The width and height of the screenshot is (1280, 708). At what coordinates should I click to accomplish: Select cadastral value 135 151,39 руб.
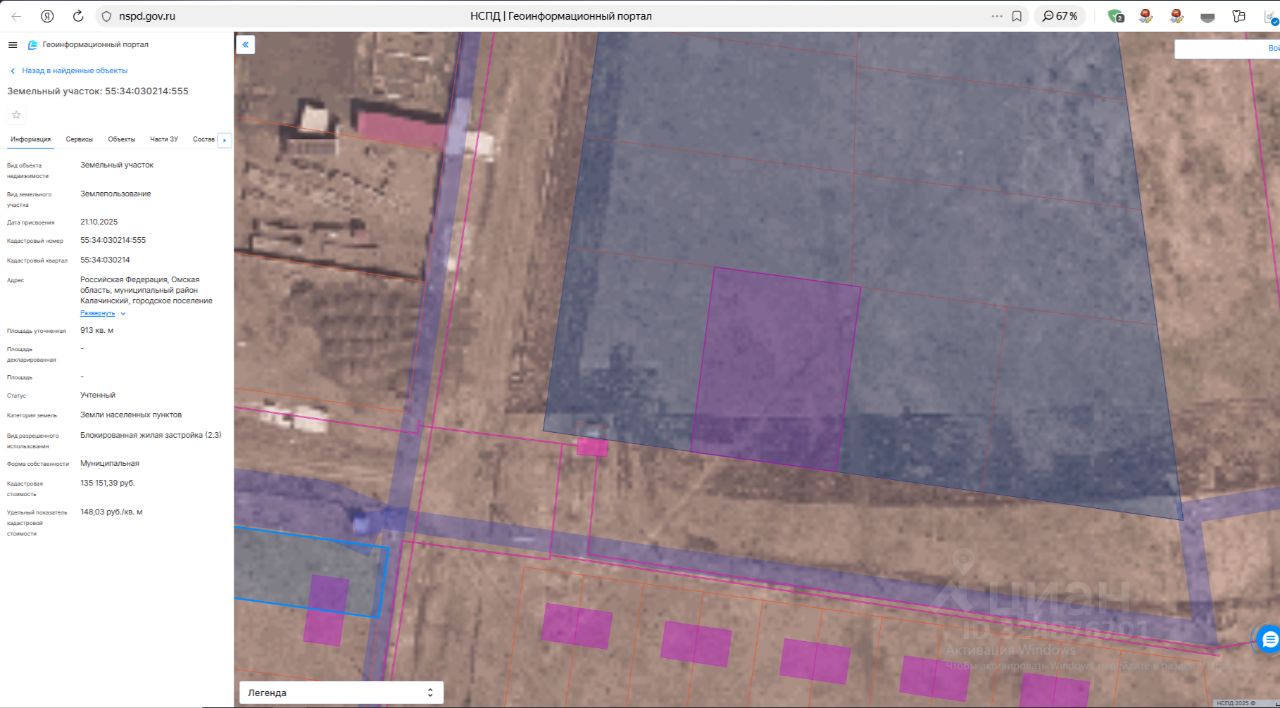(x=107, y=483)
